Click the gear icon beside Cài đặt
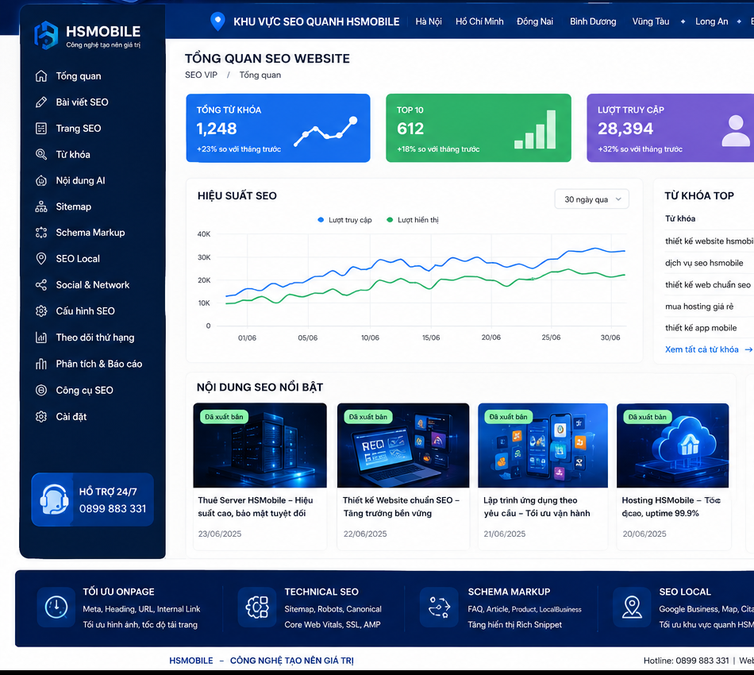 tap(41, 416)
